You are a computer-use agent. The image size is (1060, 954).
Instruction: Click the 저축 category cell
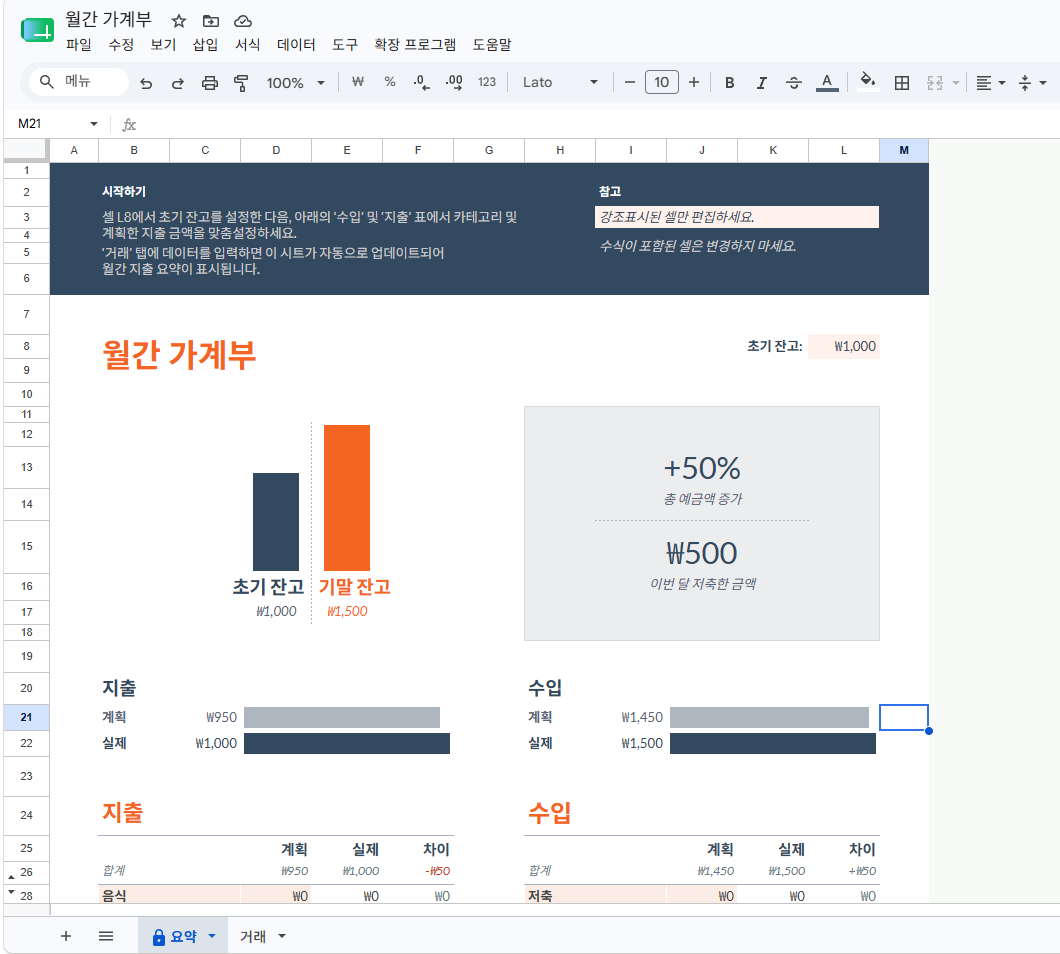click(595, 895)
